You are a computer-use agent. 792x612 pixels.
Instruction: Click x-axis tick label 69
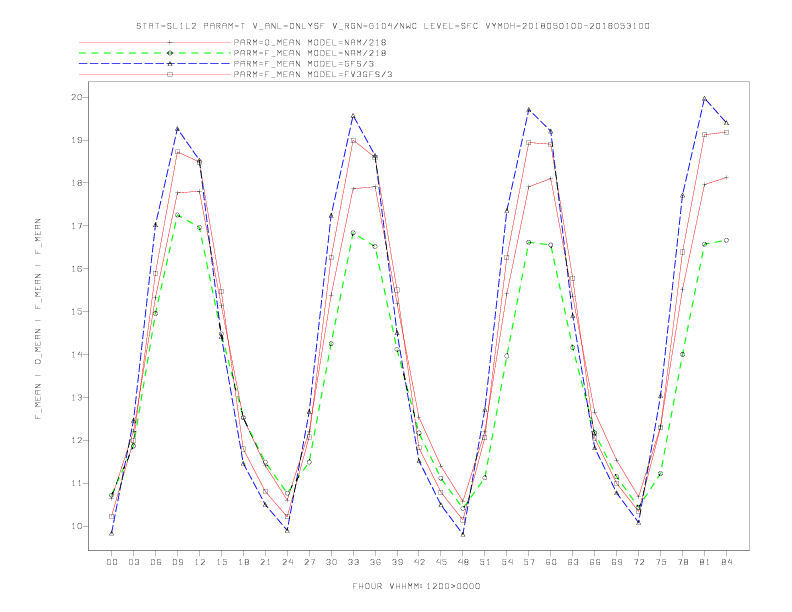coord(617,562)
